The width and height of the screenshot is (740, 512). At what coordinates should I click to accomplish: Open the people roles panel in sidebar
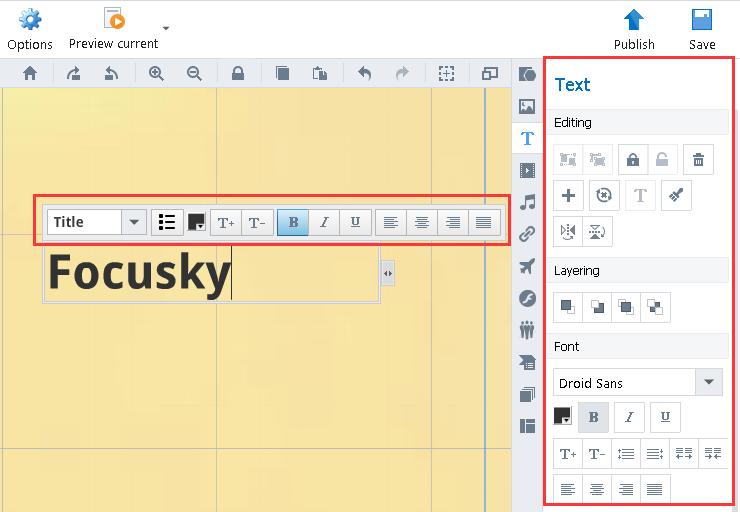tap(527, 330)
